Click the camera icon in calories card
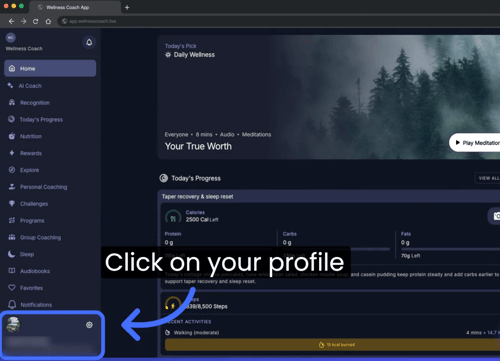 point(496,216)
